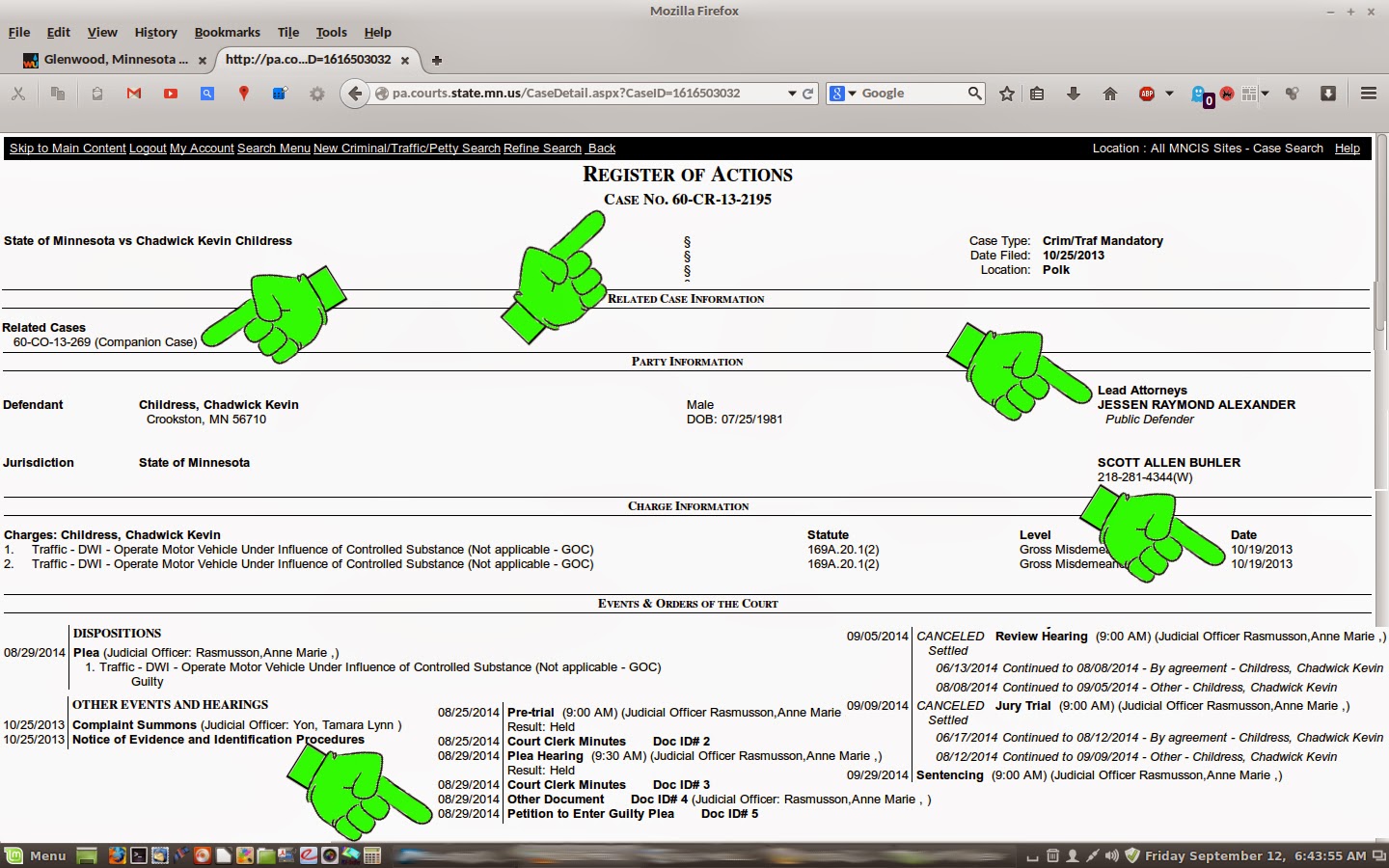The height and width of the screenshot is (868, 1389).
Task: Go back with the browser back arrow
Action: [355, 94]
